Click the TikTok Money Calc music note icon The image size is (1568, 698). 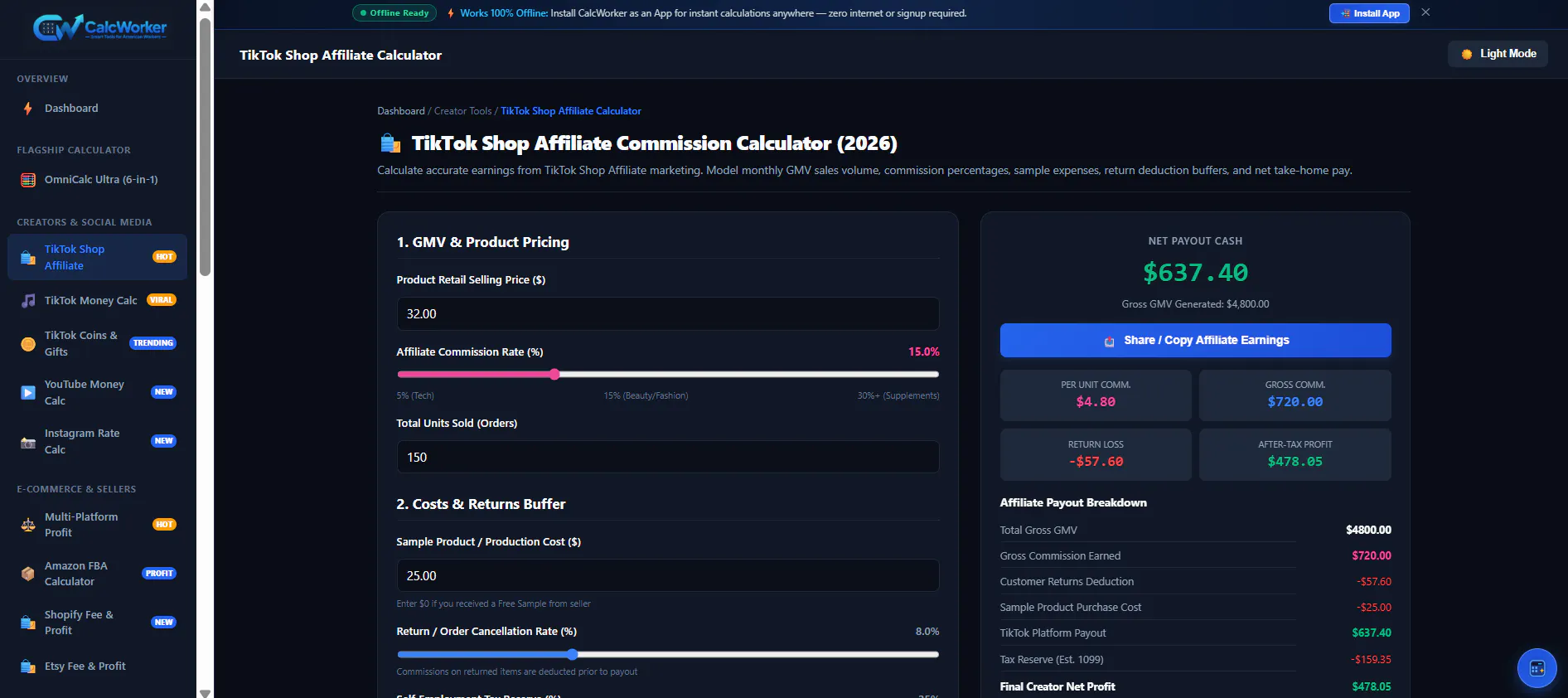pyautogui.click(x=28, y=301)
